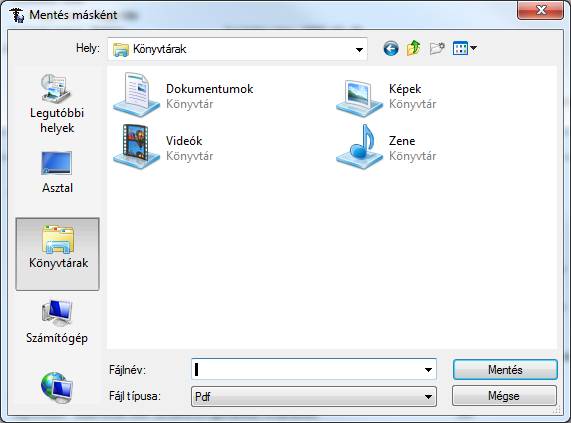Select Legutóbbi helyek in sidebar
The width and height of the screenshot is (571, 423).
pos(57,104)
